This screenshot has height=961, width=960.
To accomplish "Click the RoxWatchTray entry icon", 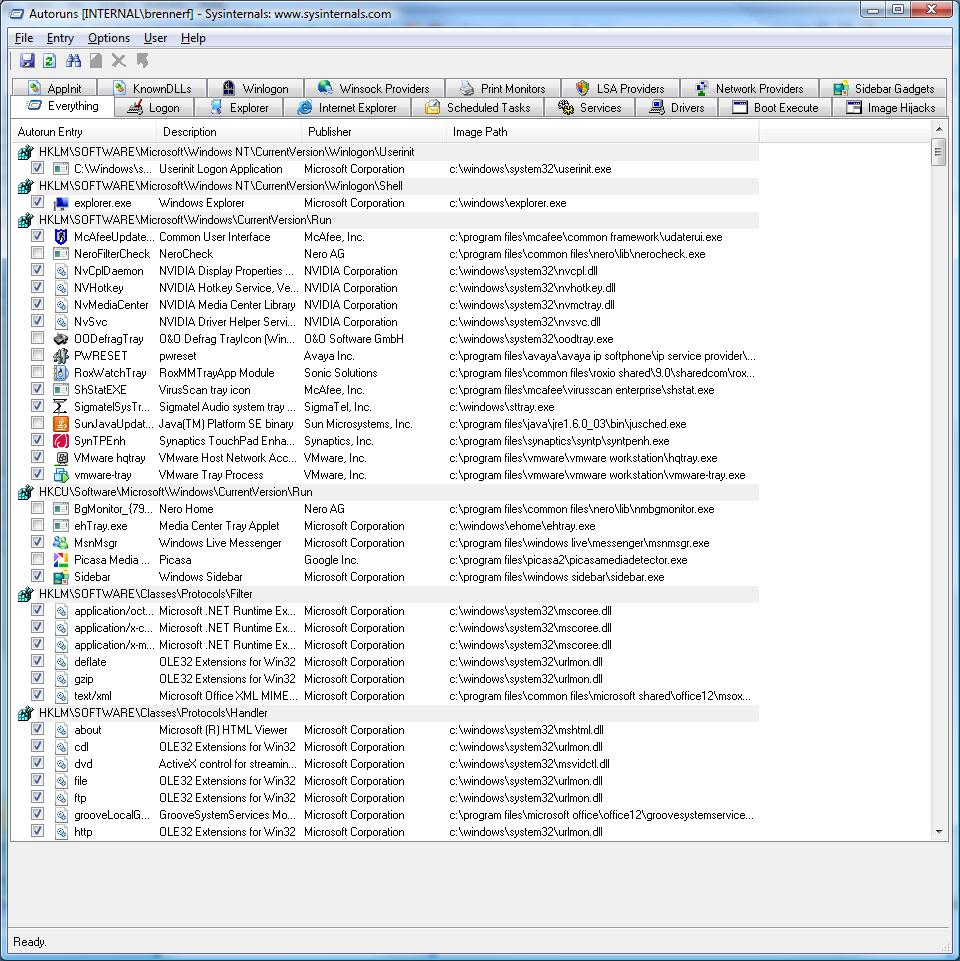I will tap(61, 373).
